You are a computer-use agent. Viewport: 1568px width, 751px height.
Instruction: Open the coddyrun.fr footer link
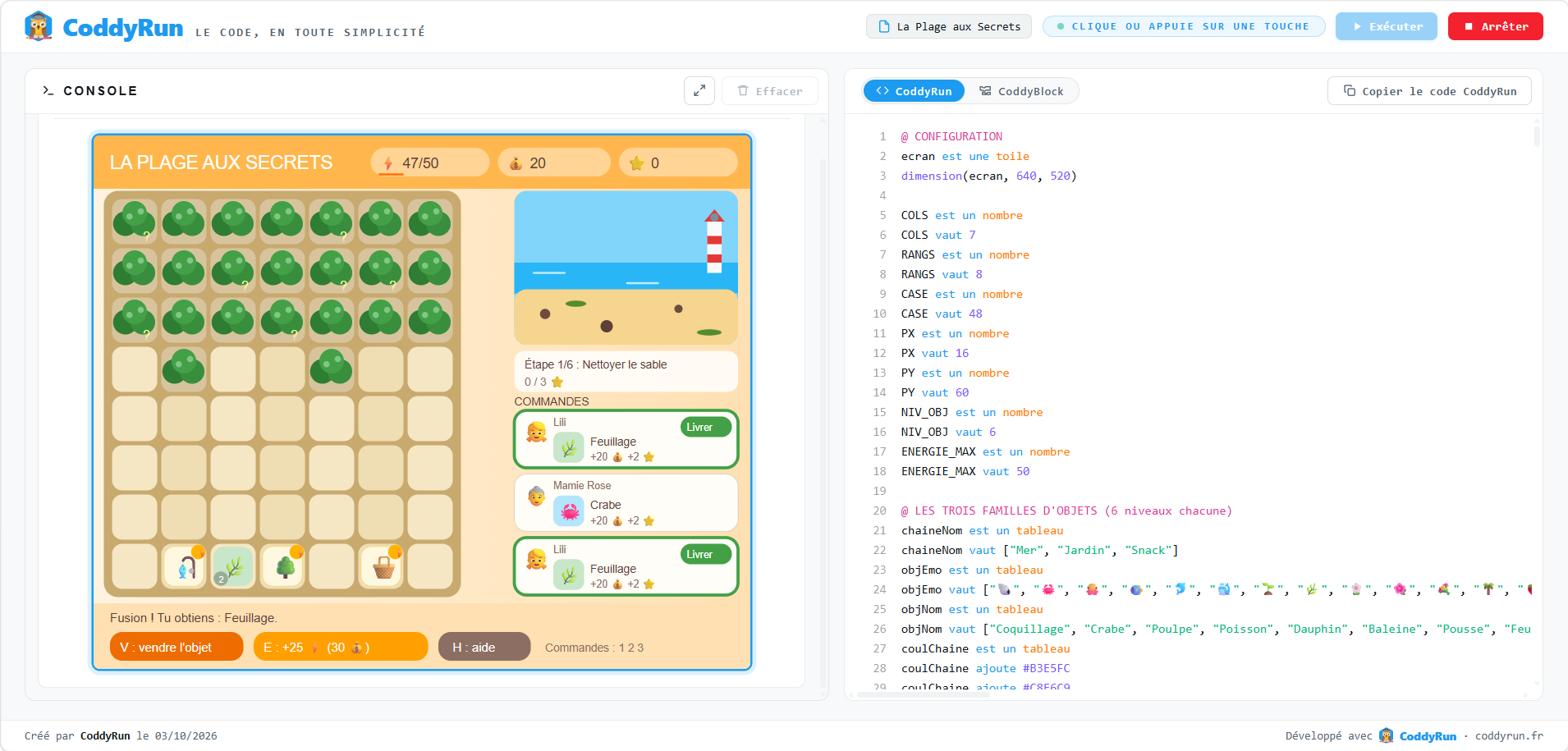pyautogui.click(x=1509, y=735)
